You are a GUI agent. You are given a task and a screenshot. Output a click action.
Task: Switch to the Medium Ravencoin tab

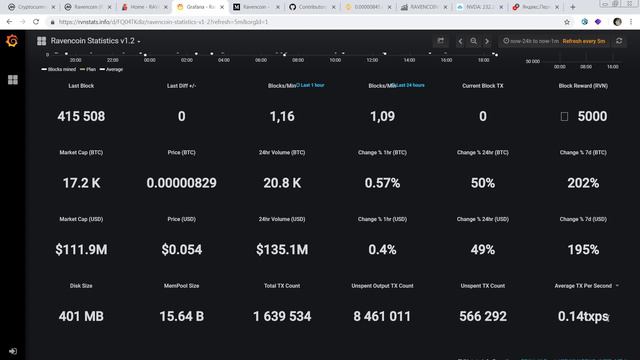pyautogui.click(x=256, y=7)
